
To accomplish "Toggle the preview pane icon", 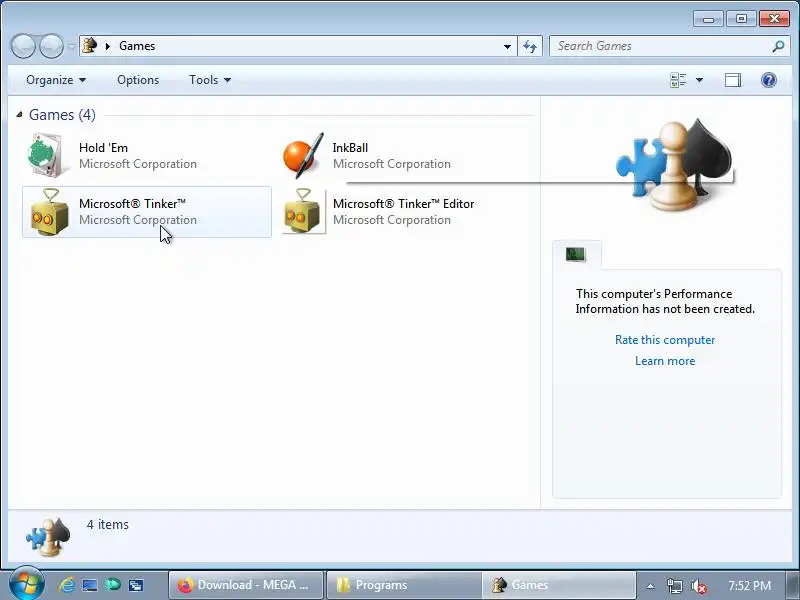I will (733, 80).
